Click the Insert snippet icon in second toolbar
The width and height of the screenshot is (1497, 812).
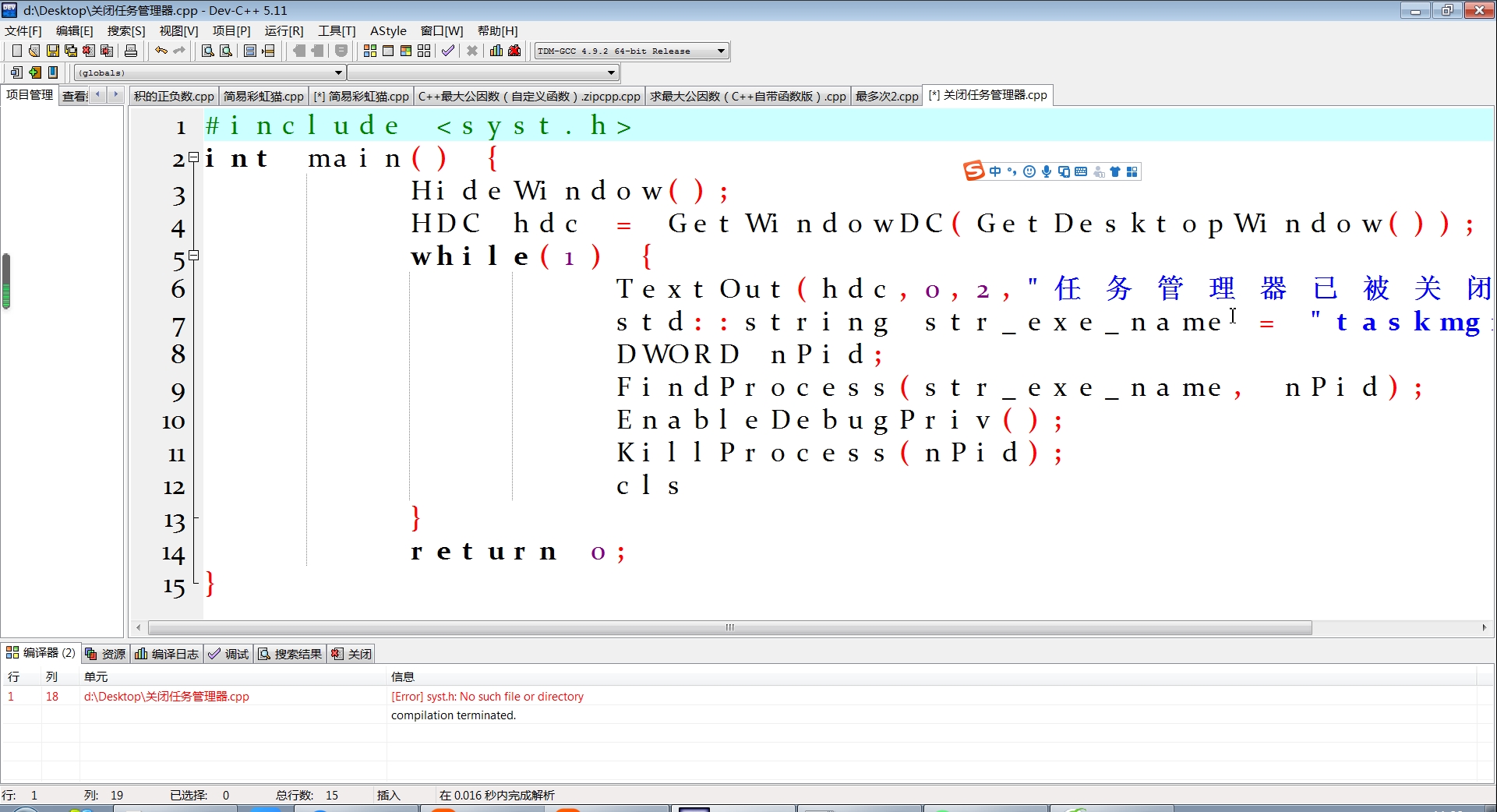[x=16, y=72]
